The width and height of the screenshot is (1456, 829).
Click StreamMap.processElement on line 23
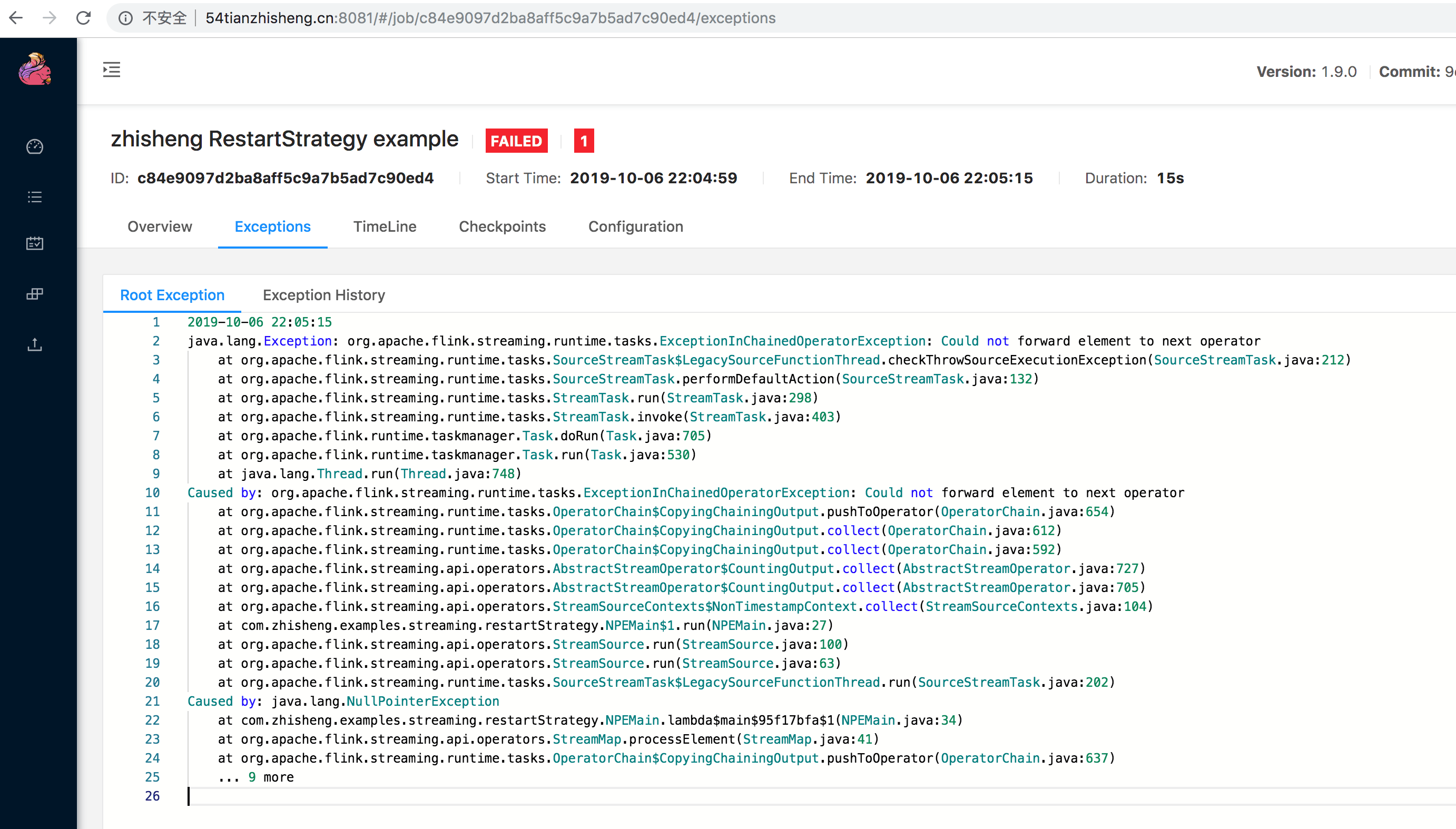pyautogui.click(x=548, y=739)
